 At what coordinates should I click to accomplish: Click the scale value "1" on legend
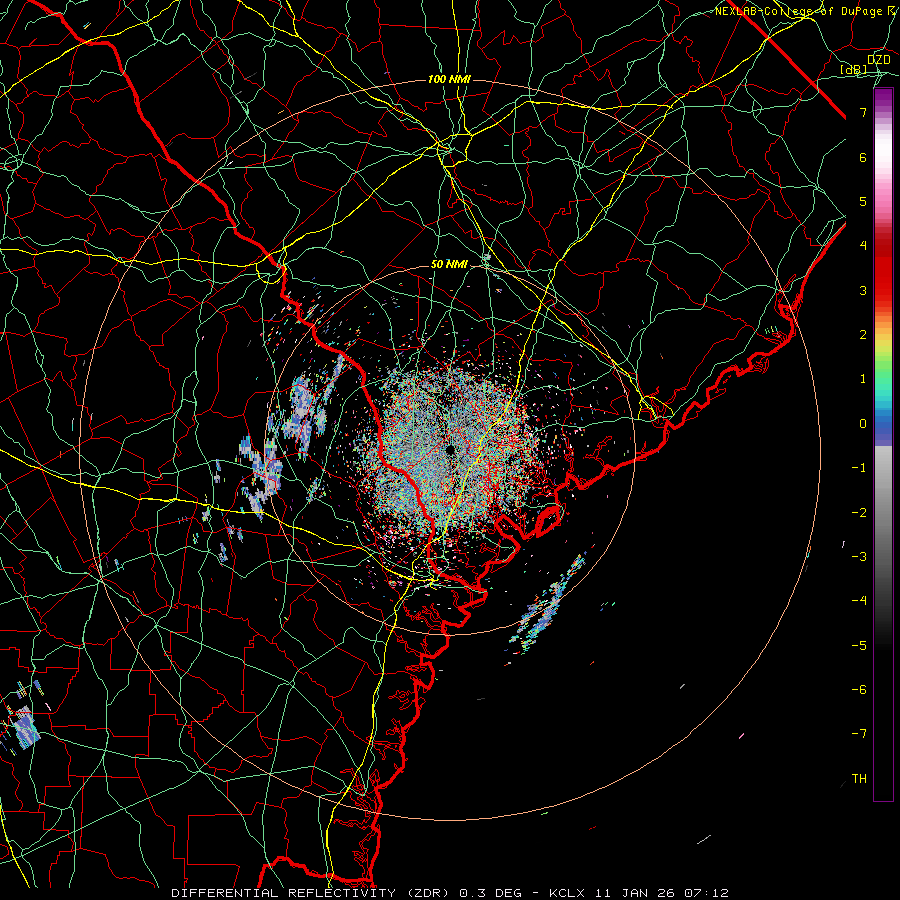click(863, 379)
